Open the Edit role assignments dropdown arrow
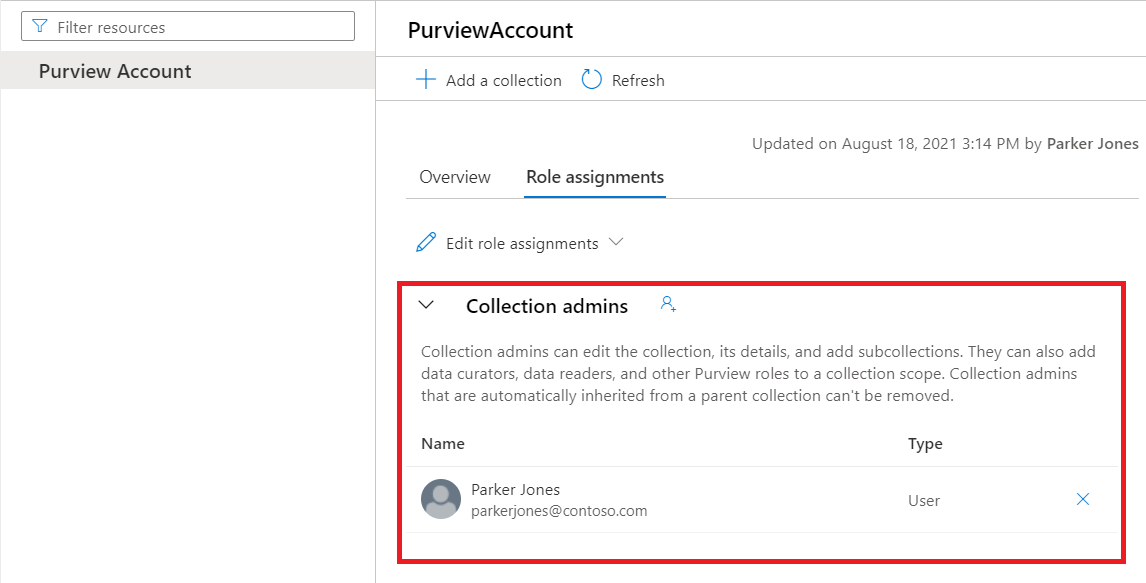The width and height of the screenshot is (1146, 583). (x=617, y=242)
